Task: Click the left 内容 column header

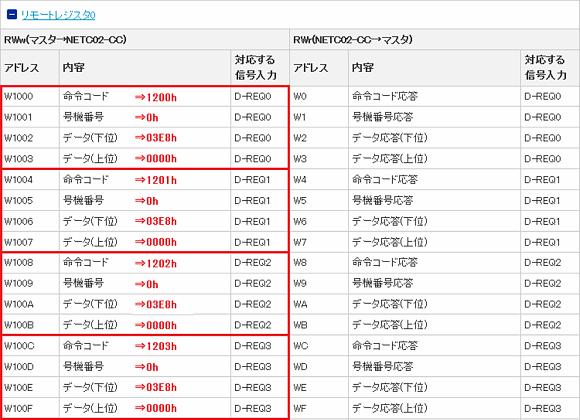Action: pyautogui.click(x=73, y=68)
